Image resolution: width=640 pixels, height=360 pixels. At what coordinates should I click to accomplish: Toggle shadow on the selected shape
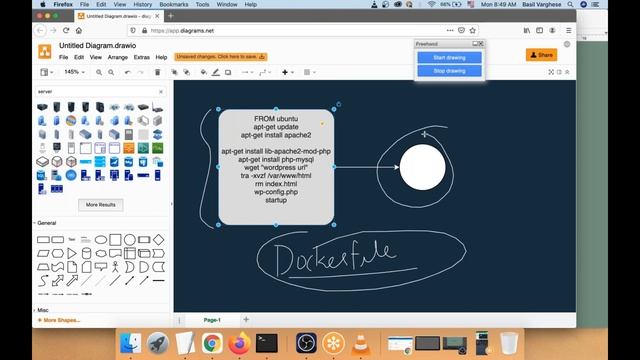(x=228, y=72)
